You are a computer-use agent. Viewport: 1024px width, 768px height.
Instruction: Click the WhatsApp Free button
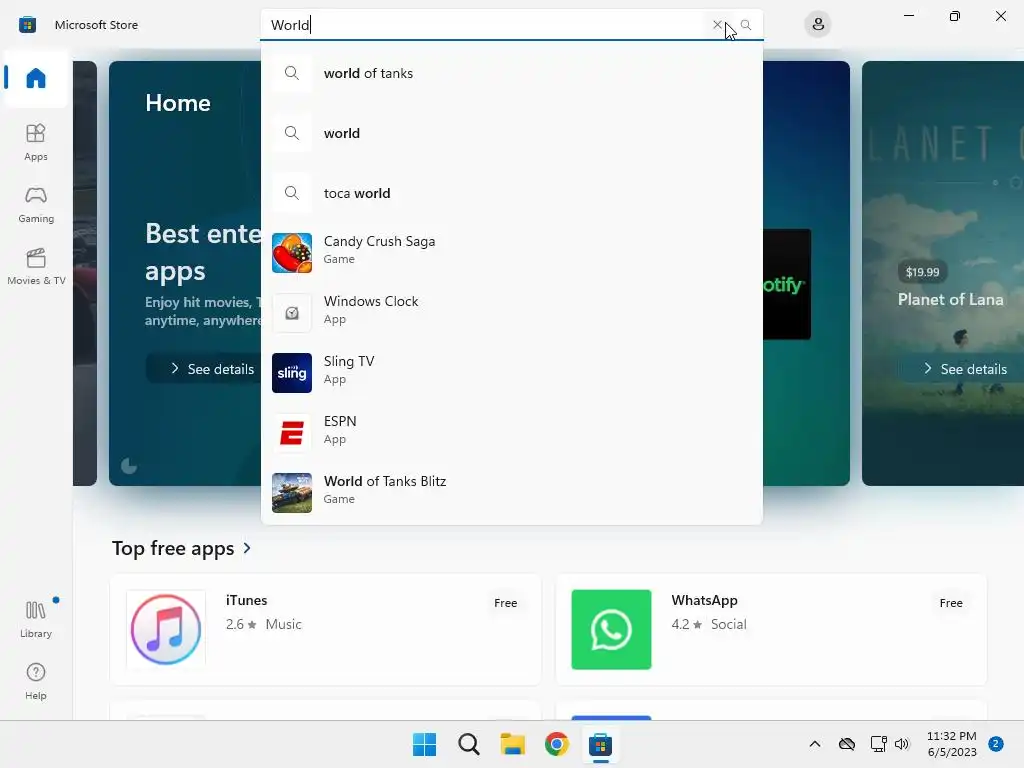951,603
